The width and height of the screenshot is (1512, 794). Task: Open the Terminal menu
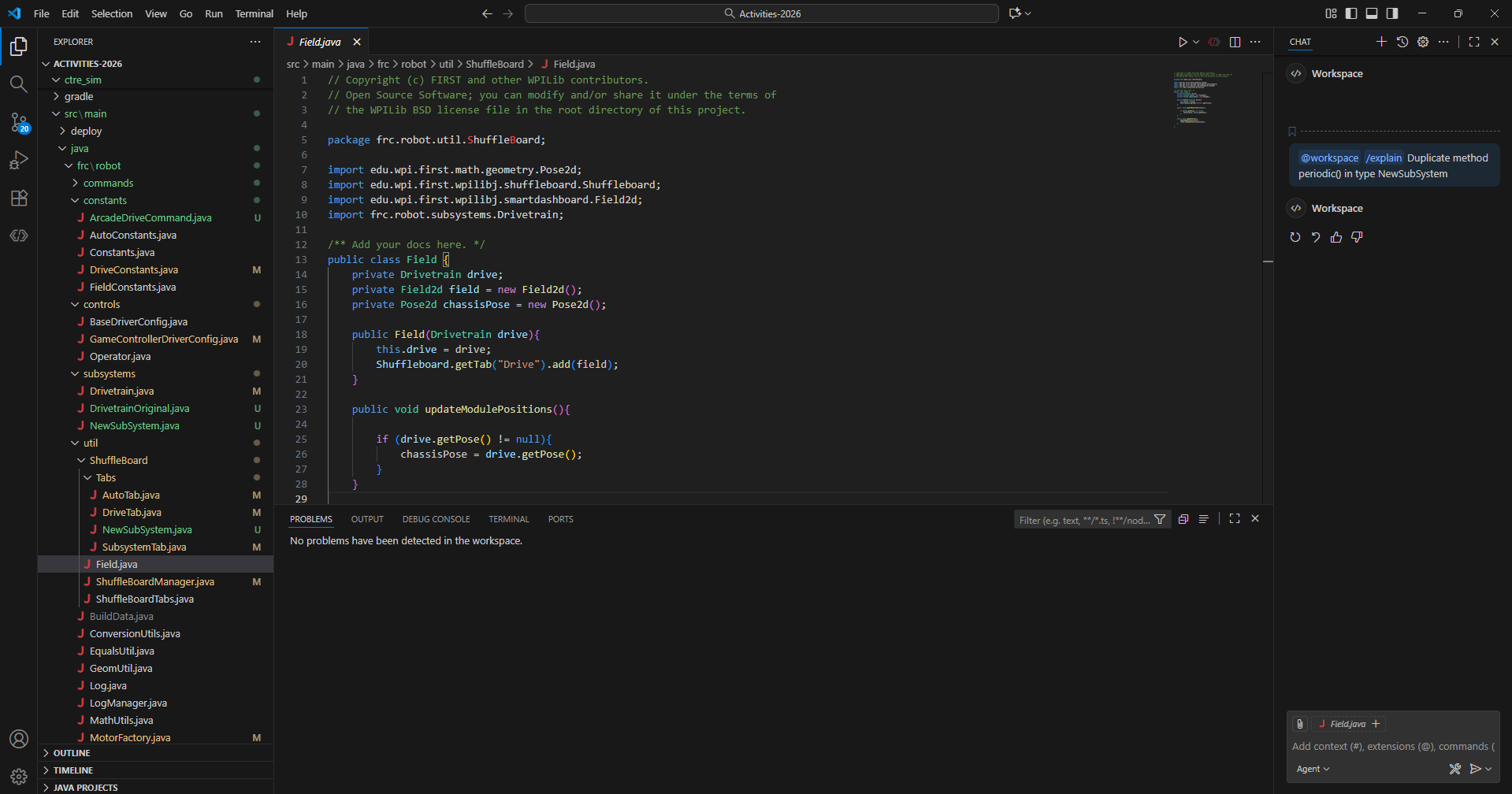[254, 13]
